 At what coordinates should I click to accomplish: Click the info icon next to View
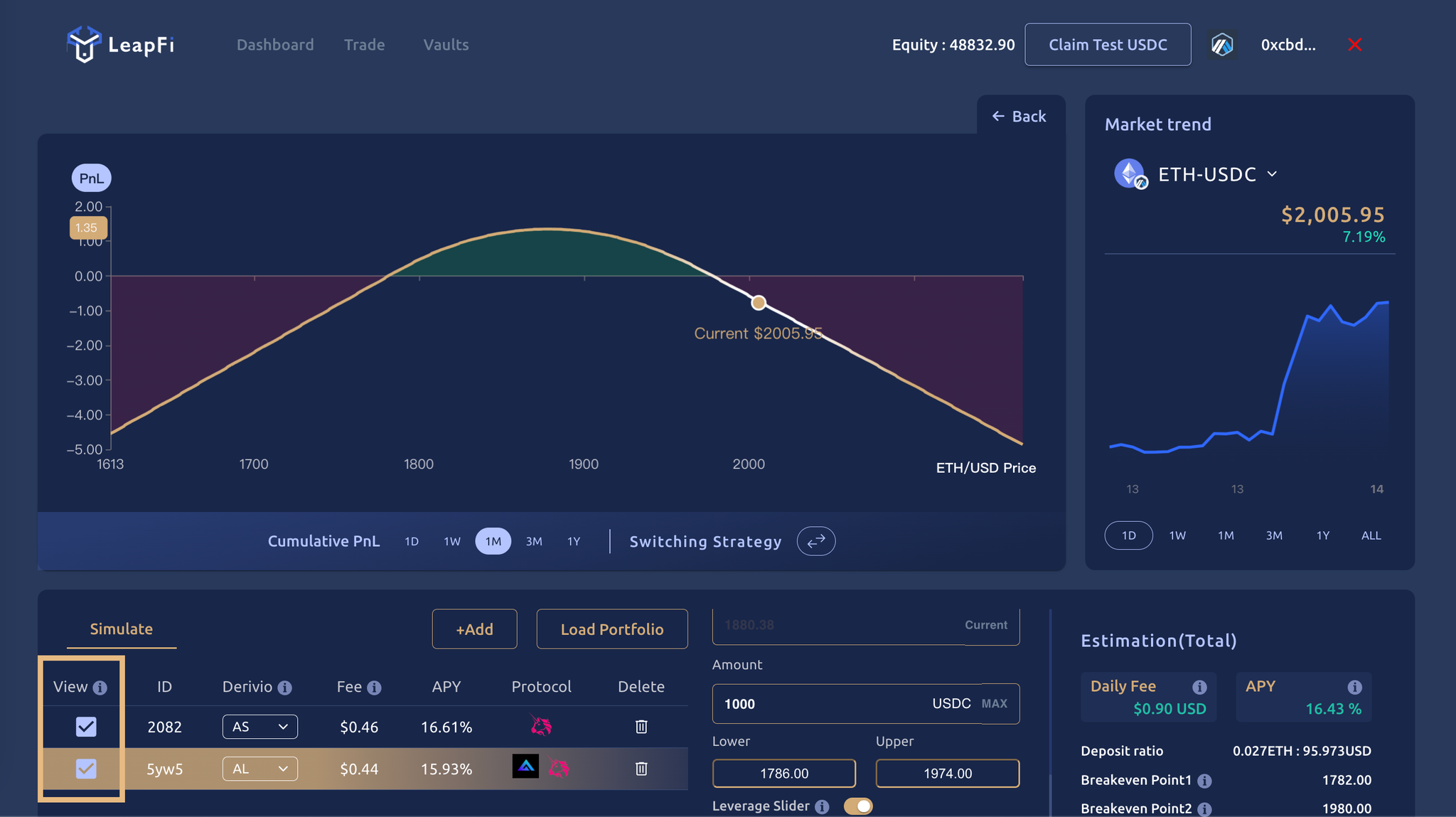pyautogui.click(x=100, y=688)
